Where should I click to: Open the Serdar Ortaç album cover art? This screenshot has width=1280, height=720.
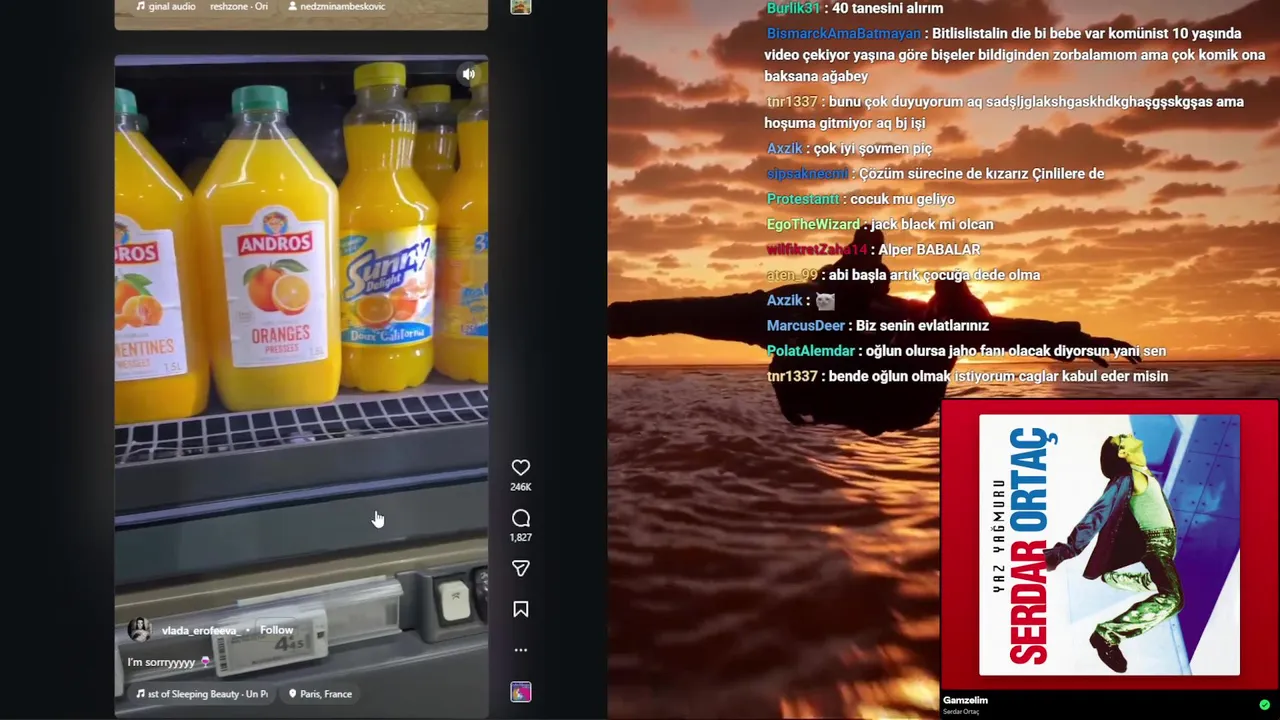pos(1109,545)
